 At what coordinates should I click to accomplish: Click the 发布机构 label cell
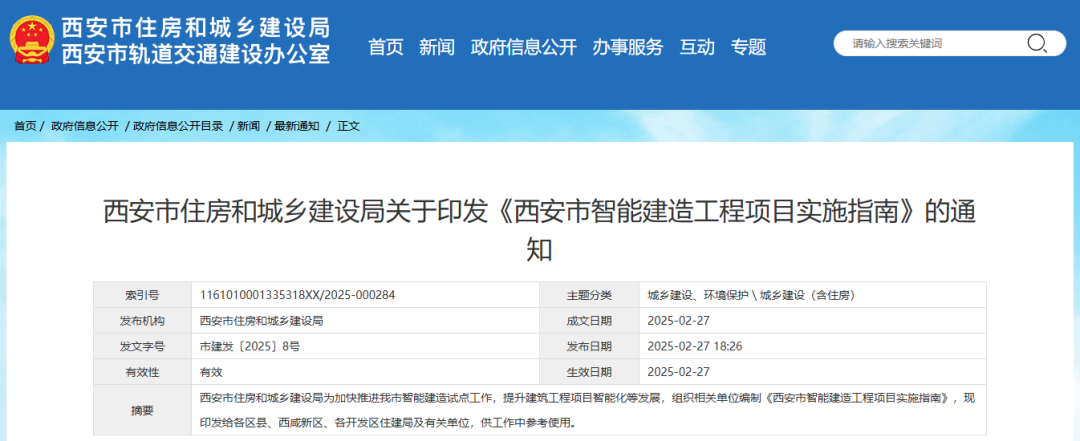pyautogui.click(x=143, y=320)
